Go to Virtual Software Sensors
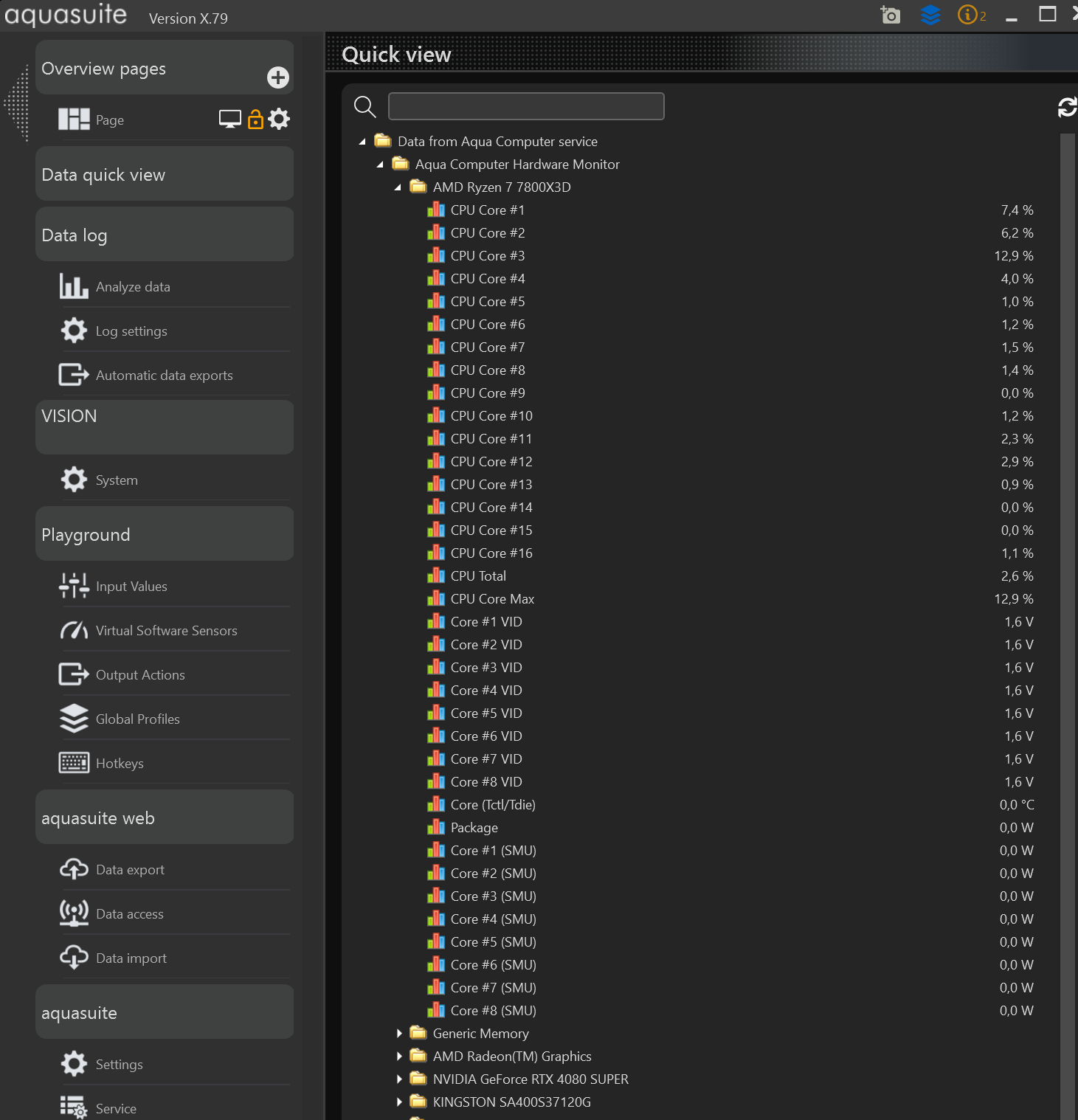The image size is (1078, 1120). pos(166,631)
